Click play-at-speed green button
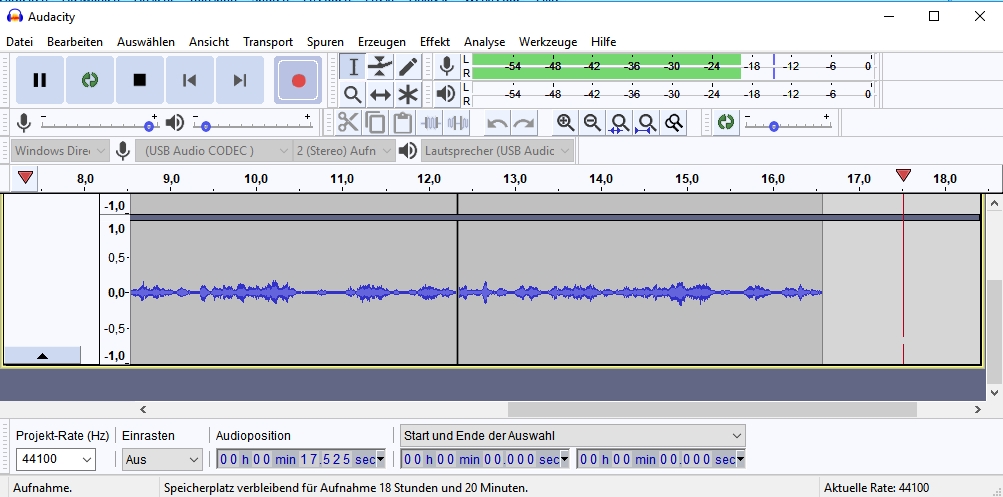 pyautogui.click(x=725, y=122)
